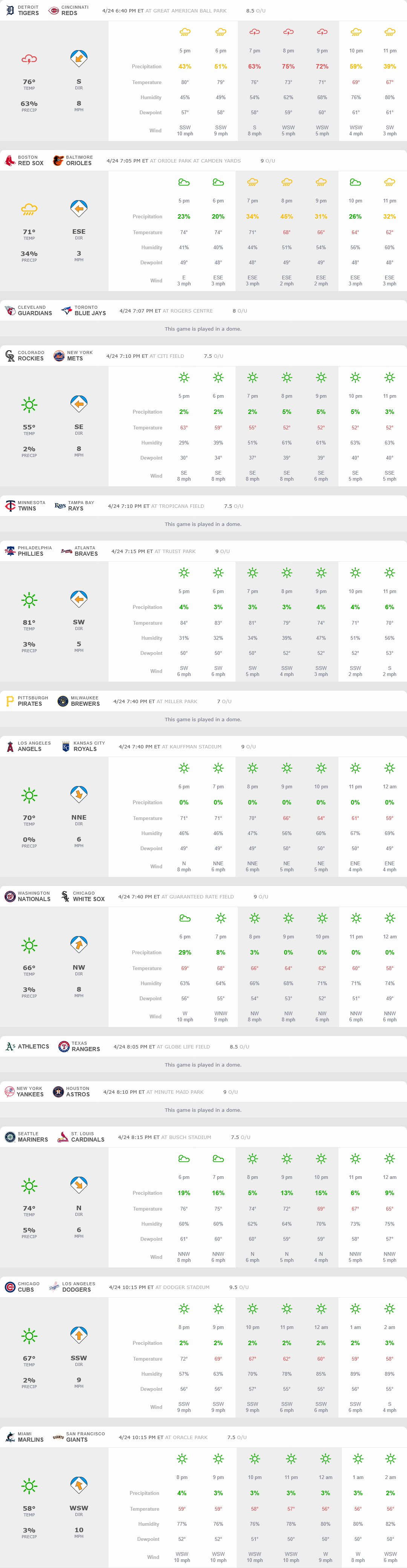Click the Toronto Blue Jays logo

[66, 310]
